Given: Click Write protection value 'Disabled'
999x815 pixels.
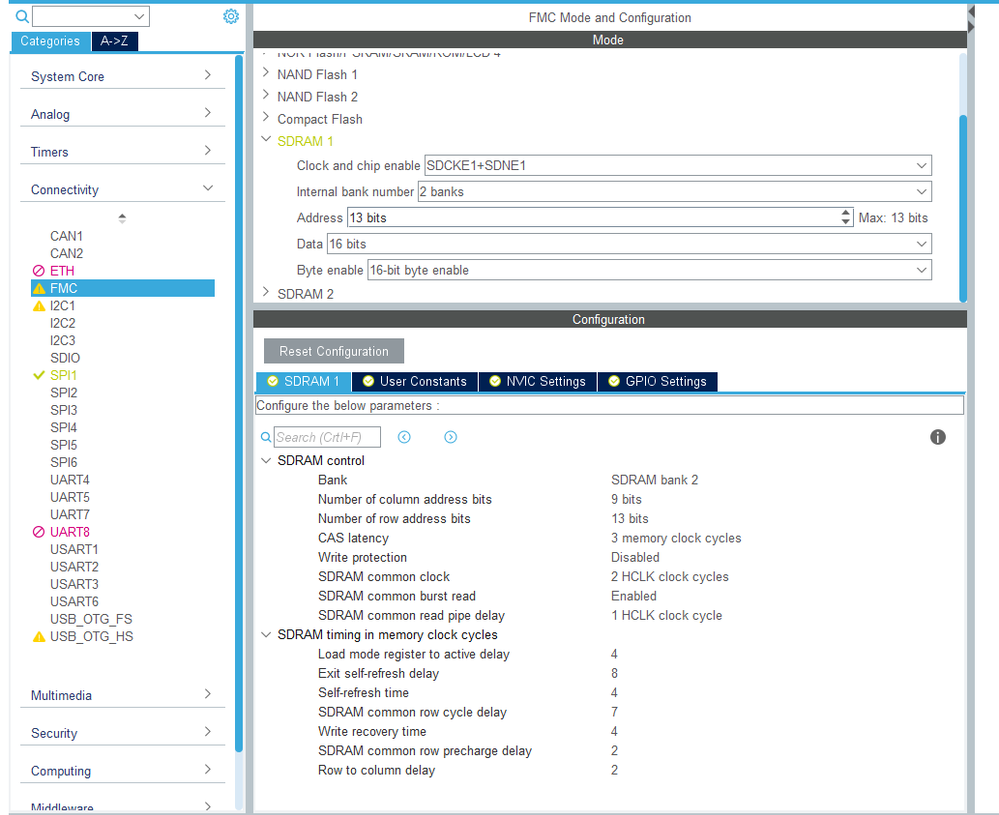Looking at the screenshot, I should (x=635, y=558).
